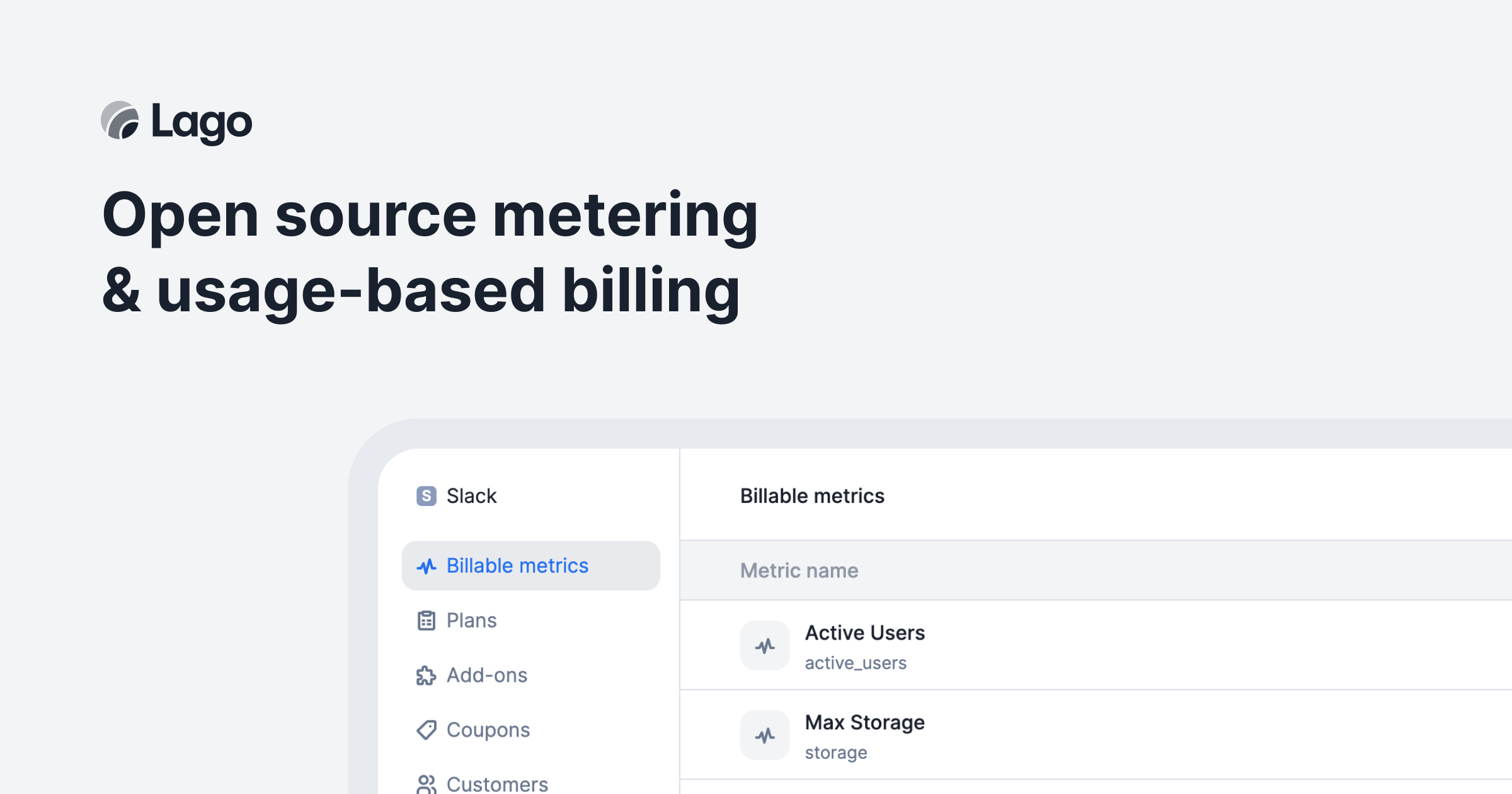Screen dimensions: 1512x794
Task: Click the clipboard icon next to Plans
Action: pos(427,620)
